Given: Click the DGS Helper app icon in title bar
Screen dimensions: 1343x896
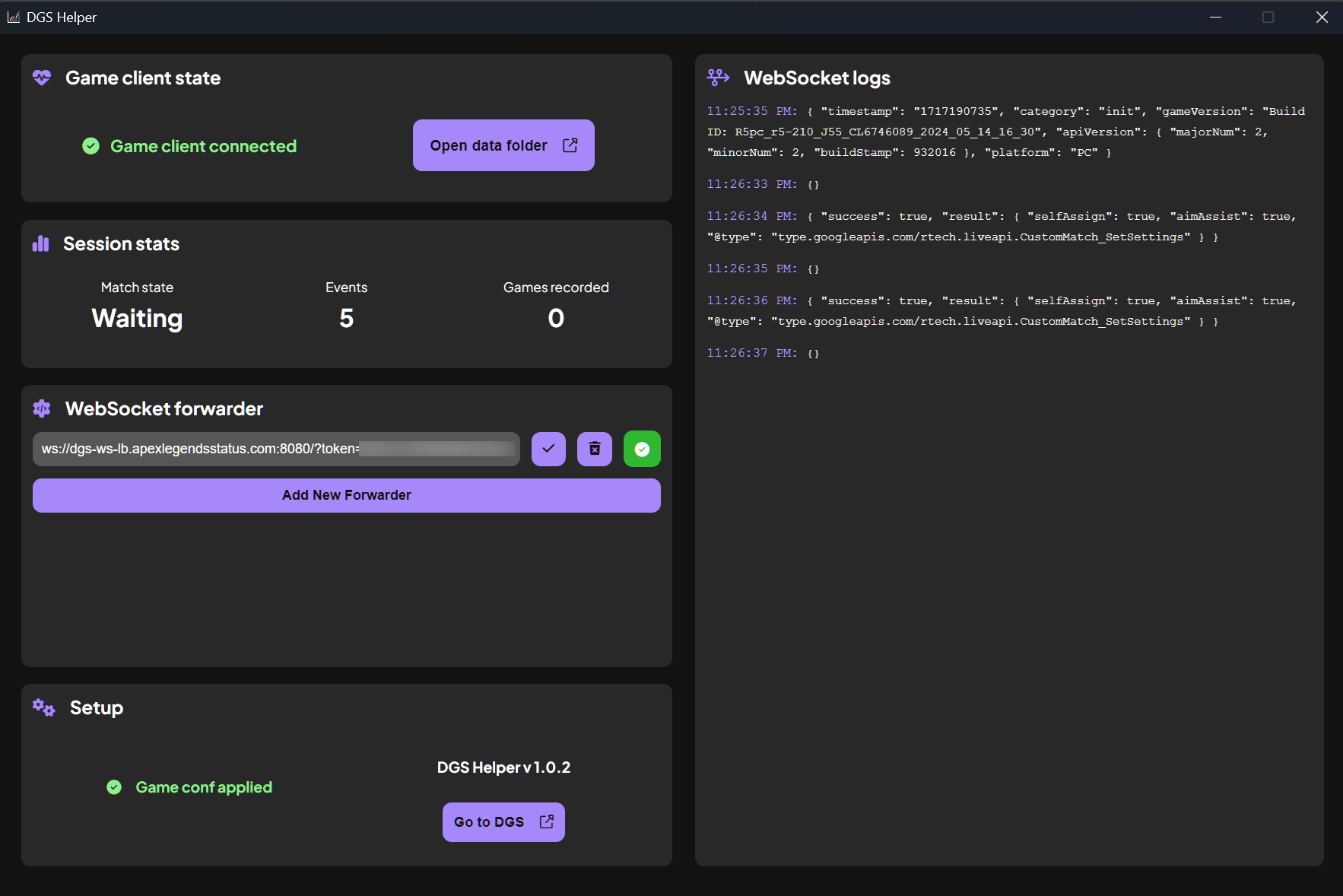Looking at the screenshot, I should tap(13, 17).
